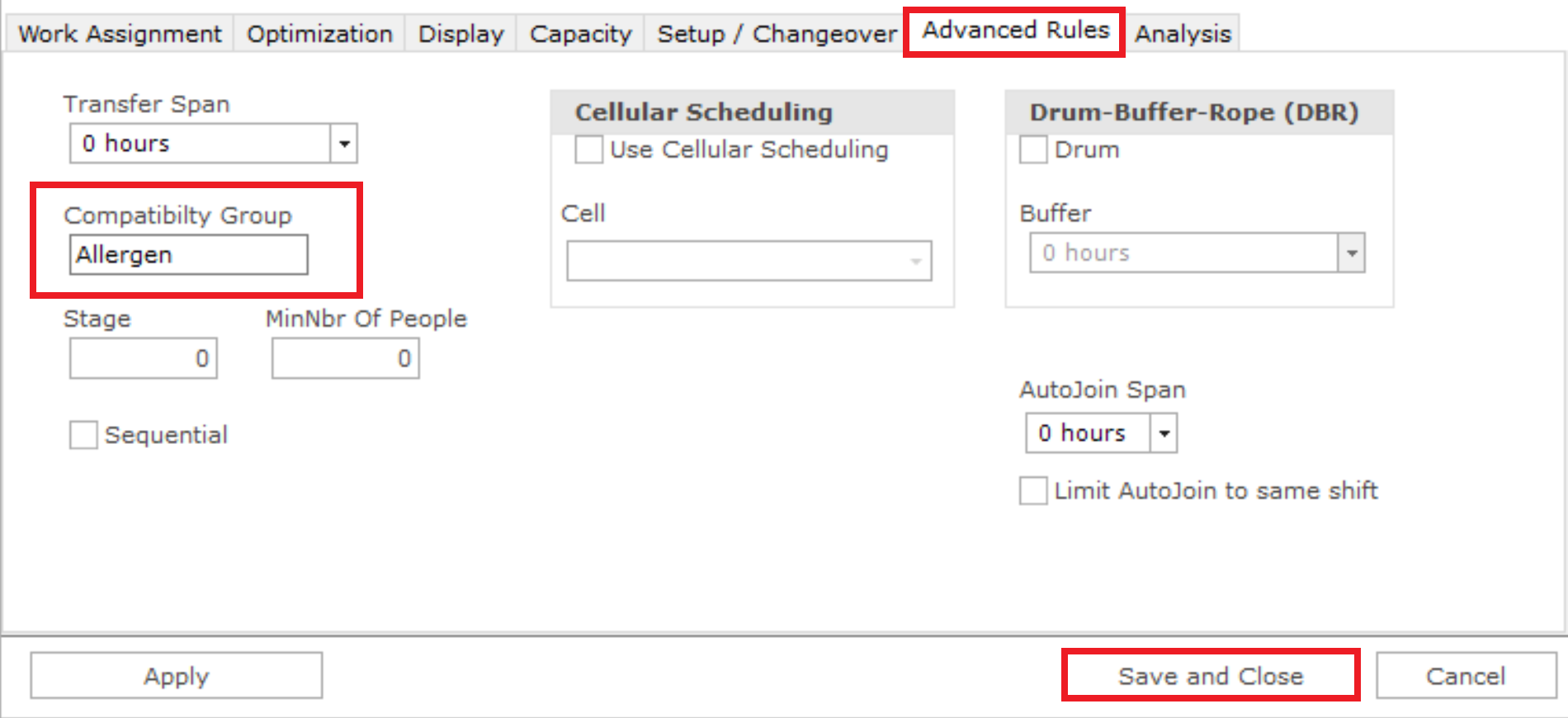The height and width of the screenshot is (718, 1568).
Task: Switch to the Work Assignment tab
Action: pyautogui.click(x=120, y=34)
